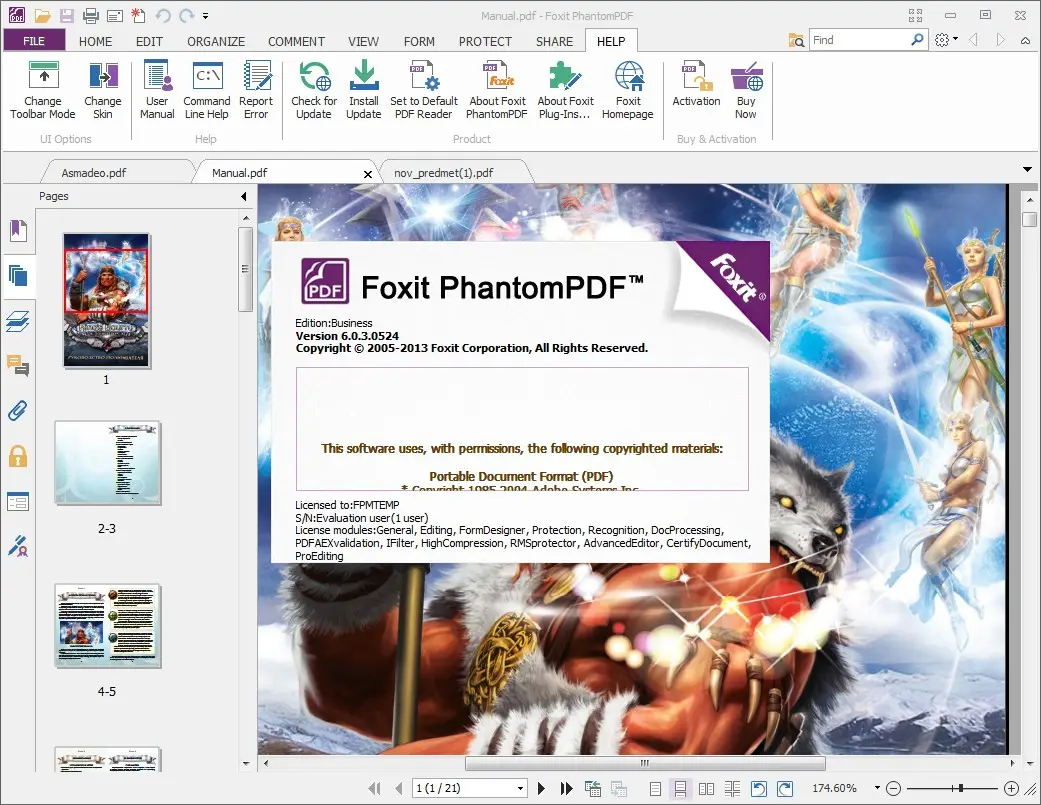The height and width of the screenshot is (805, 1041).
Task: Run Check for Update
Action: pyautogui.click(x=314, y=90)
